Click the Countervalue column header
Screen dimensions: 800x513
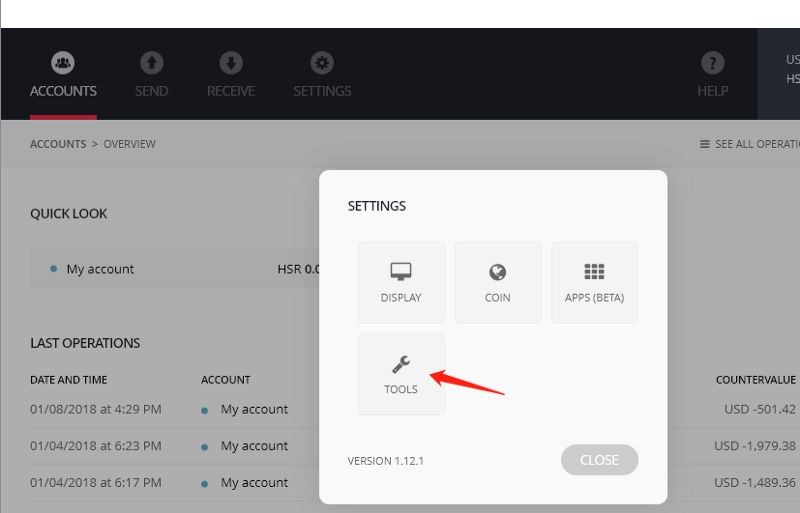click(756, 380)
